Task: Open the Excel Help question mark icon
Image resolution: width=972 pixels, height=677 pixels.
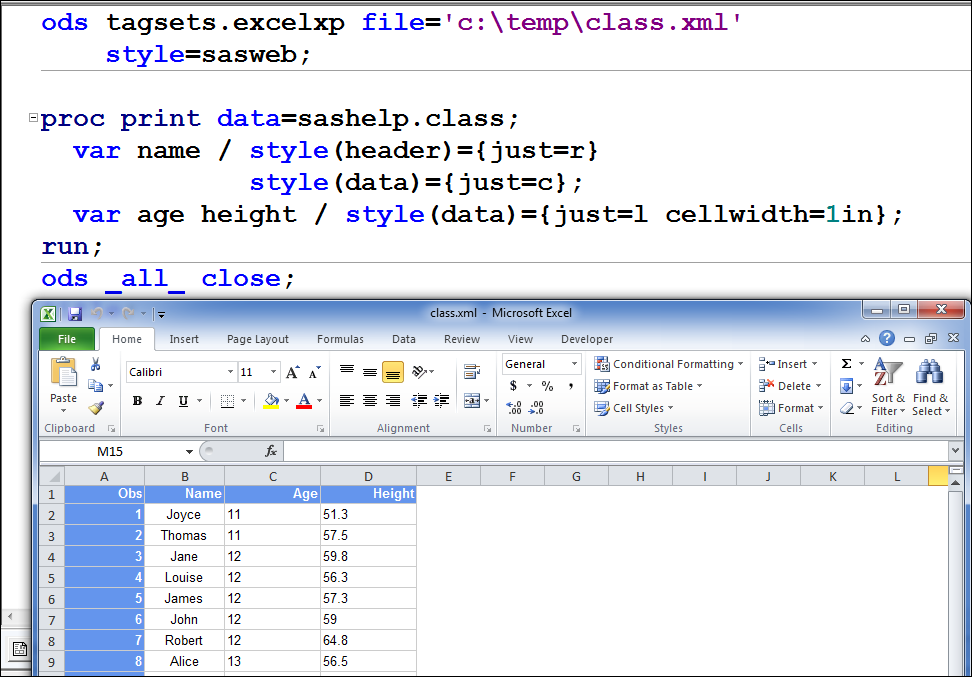Action: click(x=887, y=339)
